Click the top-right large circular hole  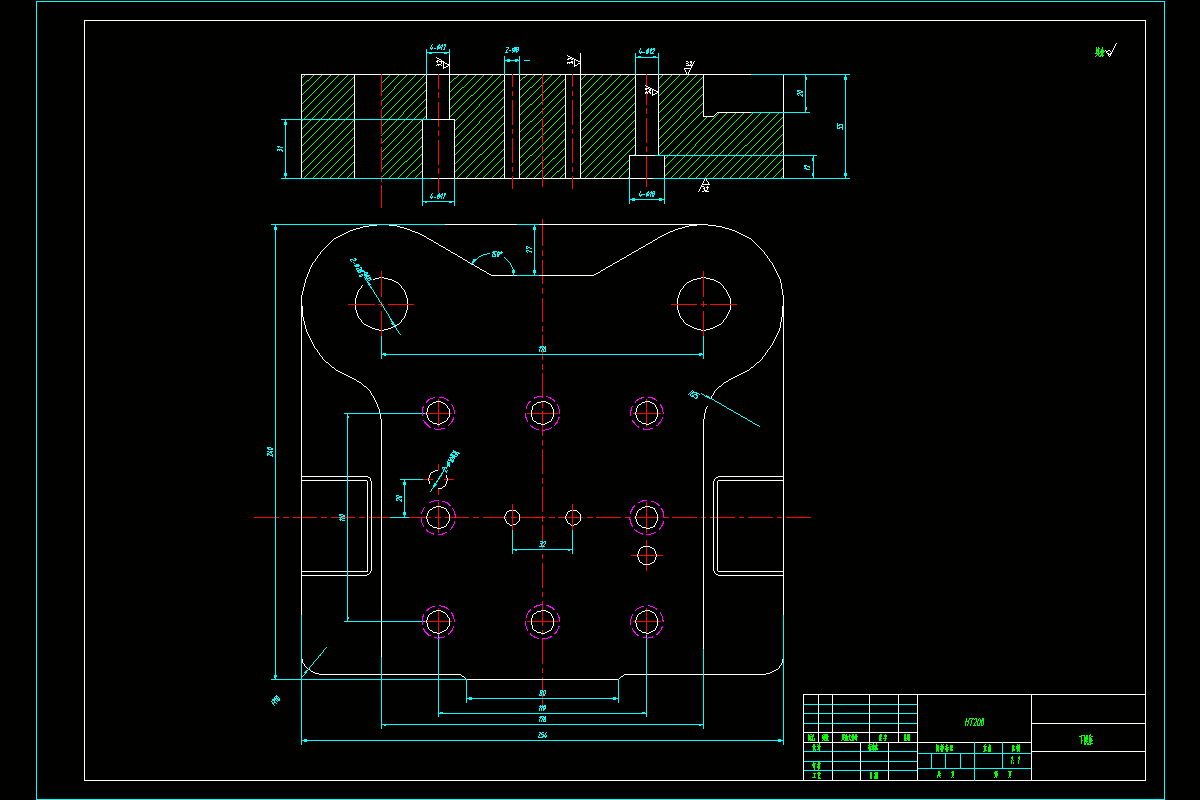click(704, 303)
